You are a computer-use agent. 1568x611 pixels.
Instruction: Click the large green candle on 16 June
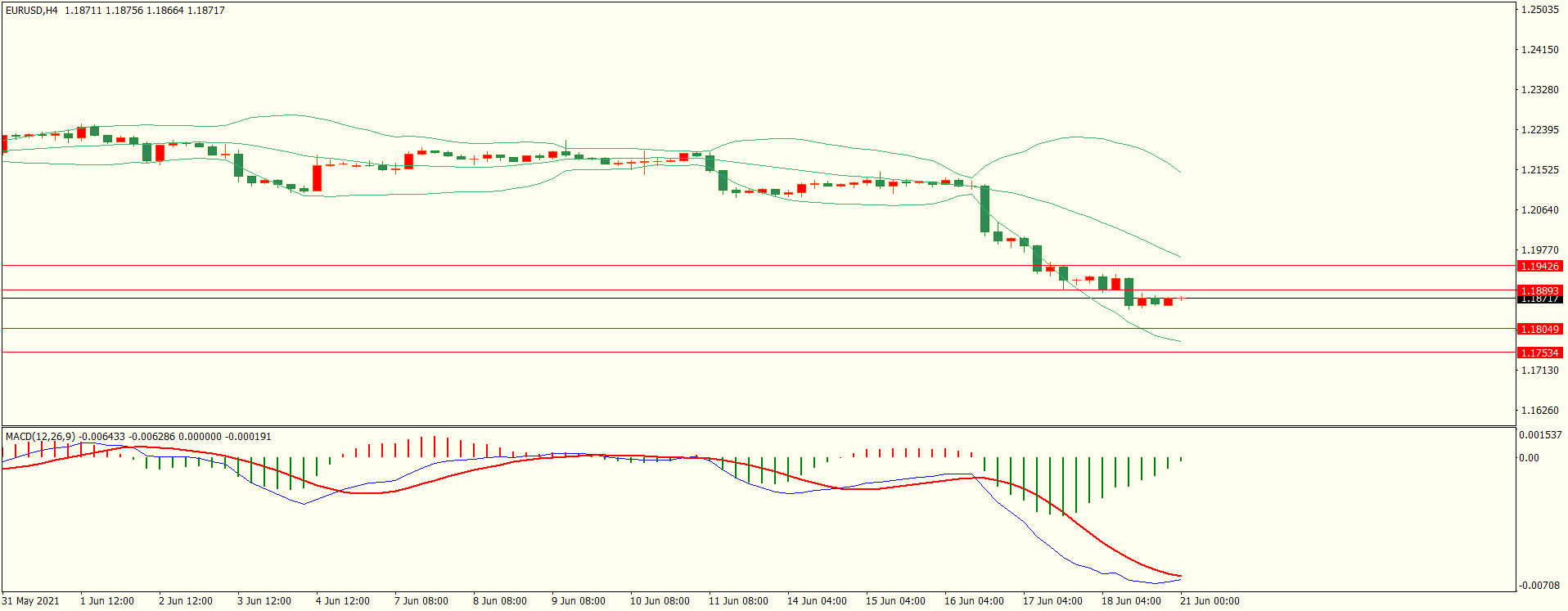pyautogui.click(x=985, y=209)
